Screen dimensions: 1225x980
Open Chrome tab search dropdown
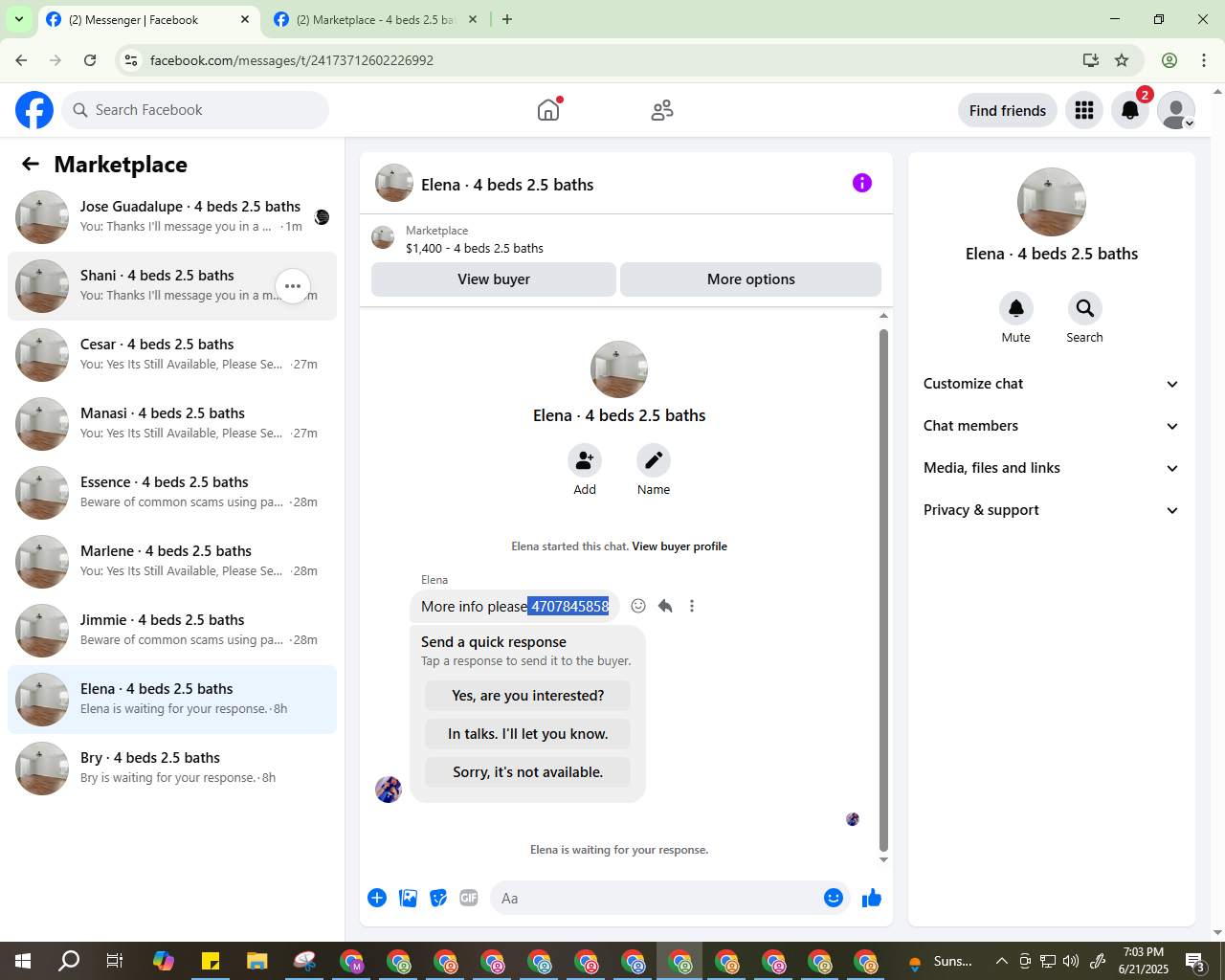coord(19,19)
